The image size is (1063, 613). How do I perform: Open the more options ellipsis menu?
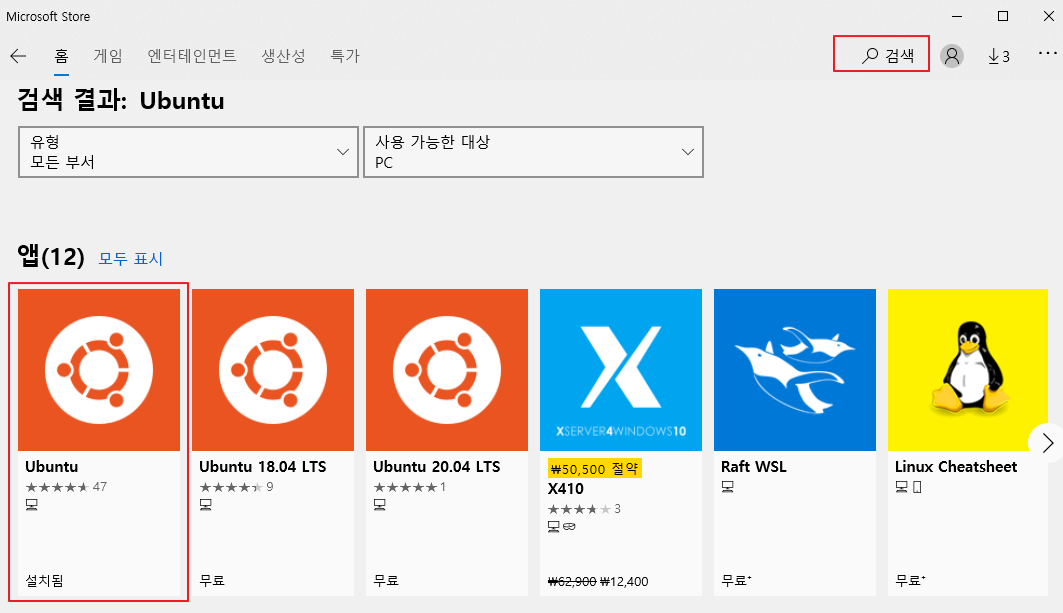pos(1047,53)
